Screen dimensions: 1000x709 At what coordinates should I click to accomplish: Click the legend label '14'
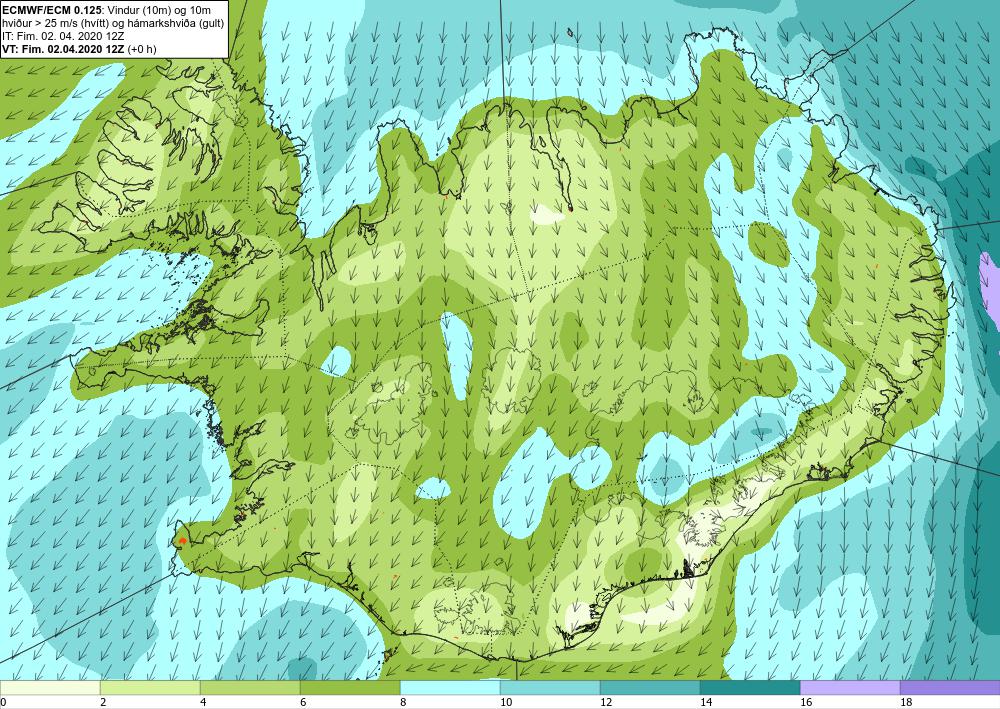click(706, 703)
